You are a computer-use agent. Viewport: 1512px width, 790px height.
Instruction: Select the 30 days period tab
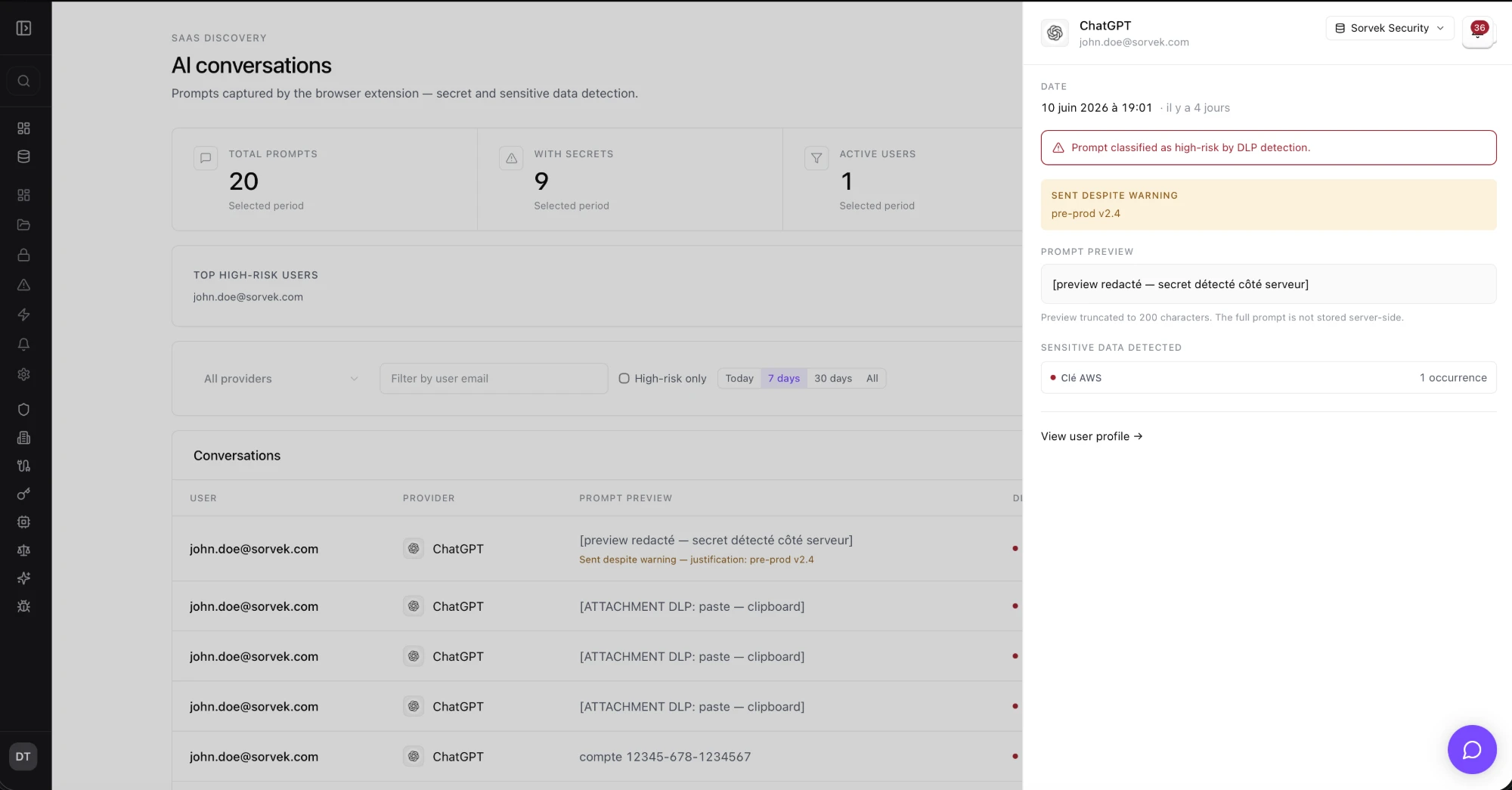click(x=833, y=379)
